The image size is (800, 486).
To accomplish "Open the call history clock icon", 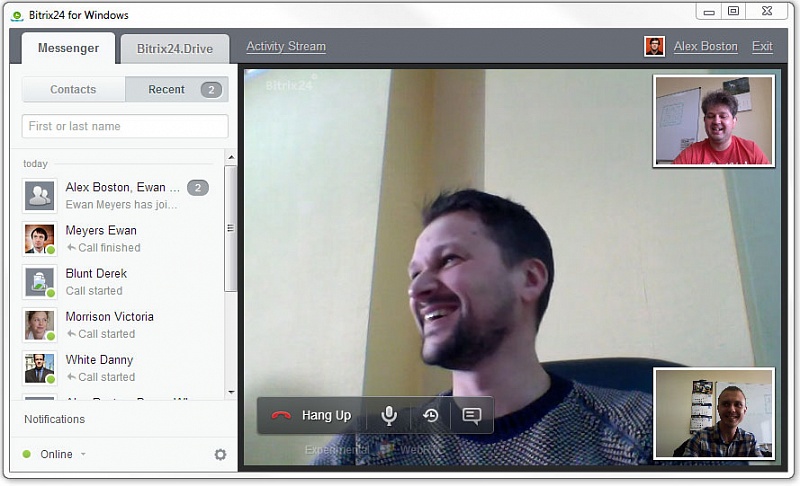I will [431, 416].
